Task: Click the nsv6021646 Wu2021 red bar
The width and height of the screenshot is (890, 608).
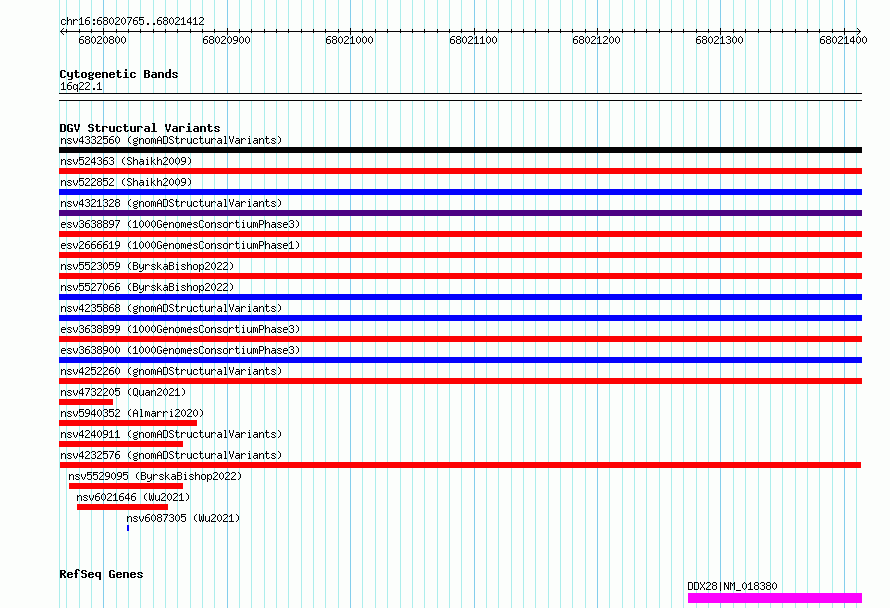Action: coord(123,507)
